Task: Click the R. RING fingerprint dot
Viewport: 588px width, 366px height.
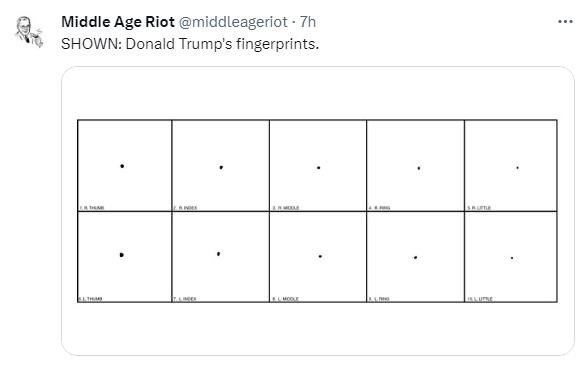Action: click(x=419, y=168)
